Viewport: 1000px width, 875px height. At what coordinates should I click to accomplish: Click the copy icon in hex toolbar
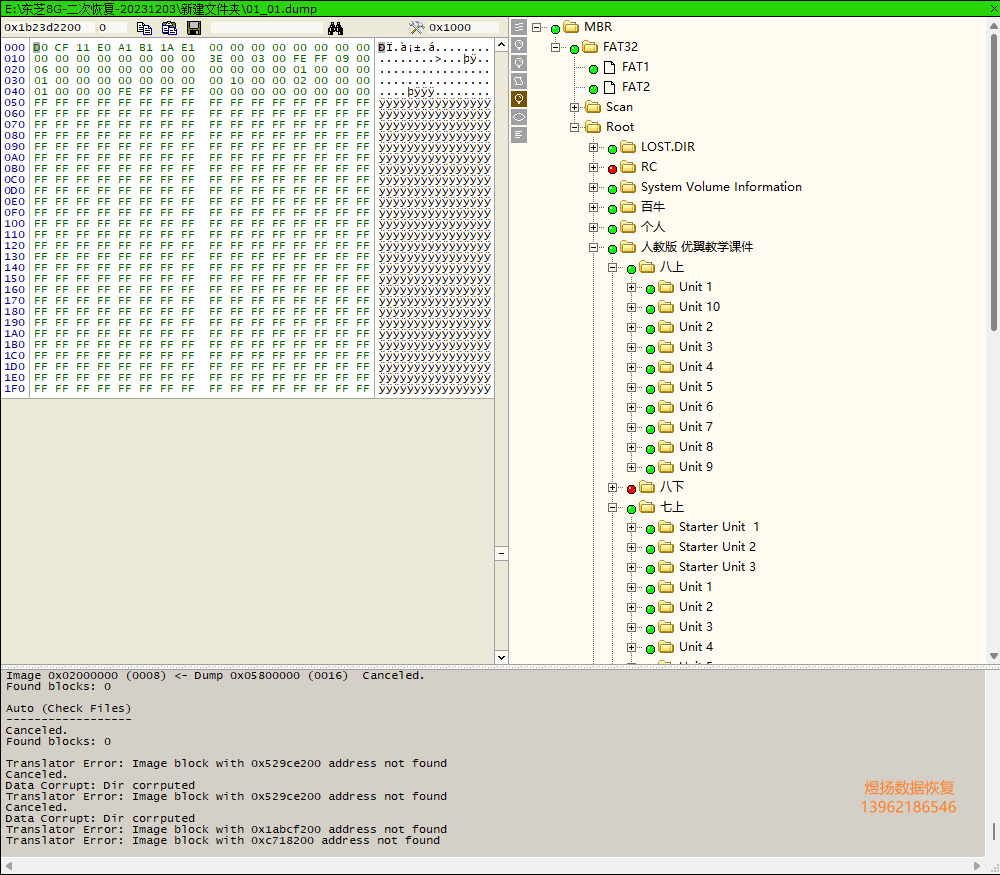point(144,28)
